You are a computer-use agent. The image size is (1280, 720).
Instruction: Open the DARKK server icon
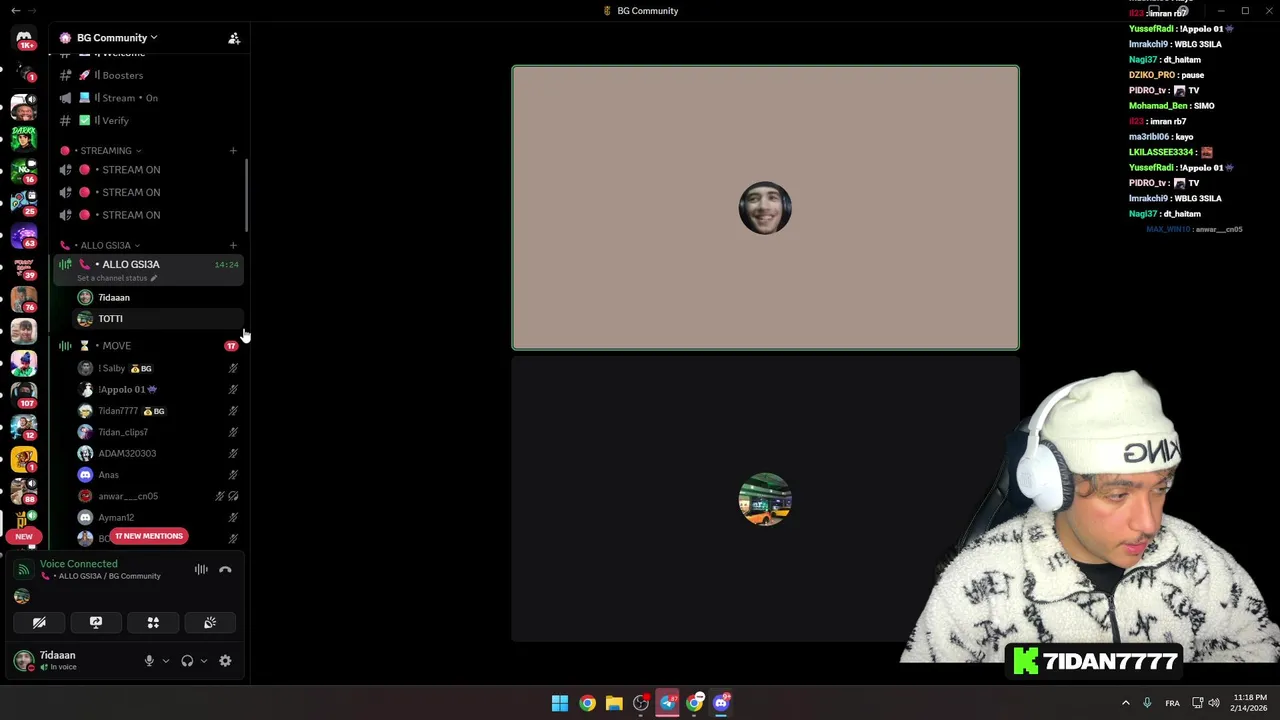point(24,137)
